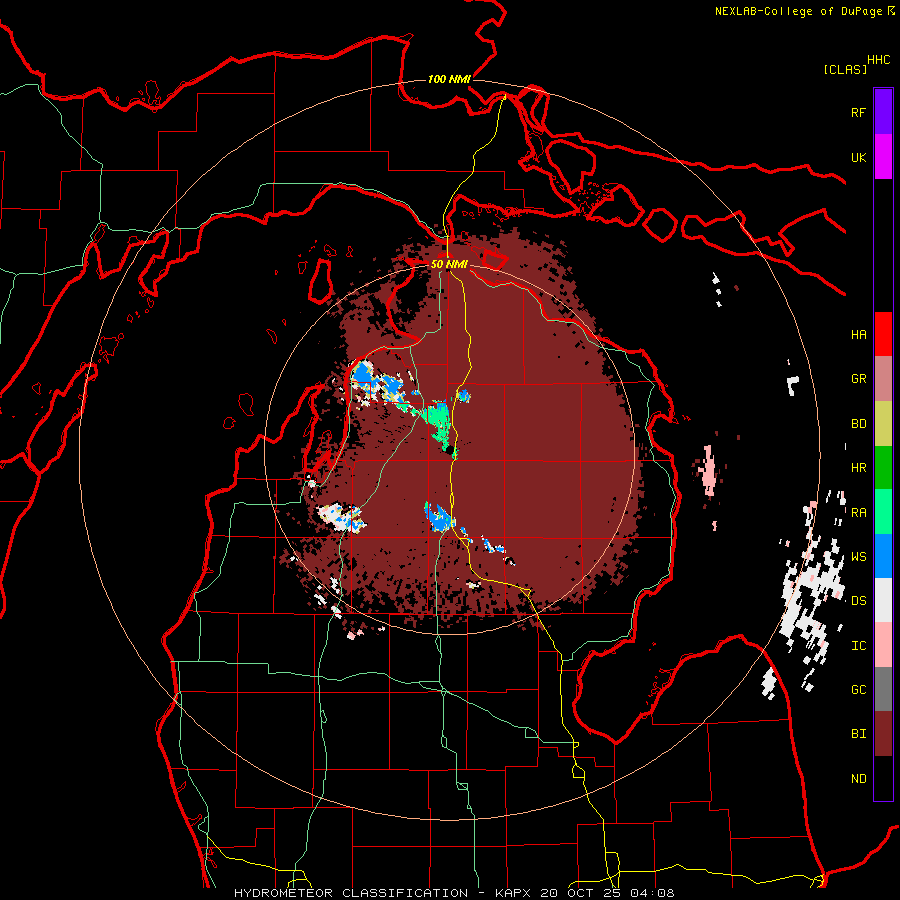Select the BD yellow legend block

[883, 423]
